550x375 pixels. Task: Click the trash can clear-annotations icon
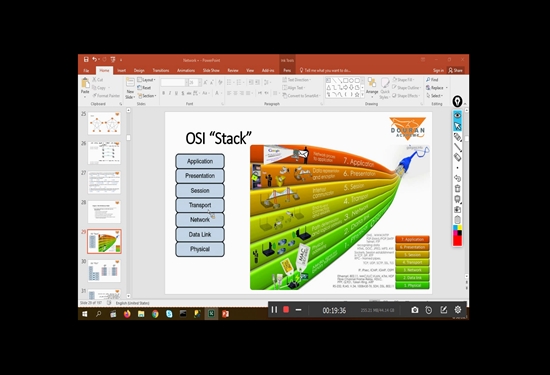457,189
